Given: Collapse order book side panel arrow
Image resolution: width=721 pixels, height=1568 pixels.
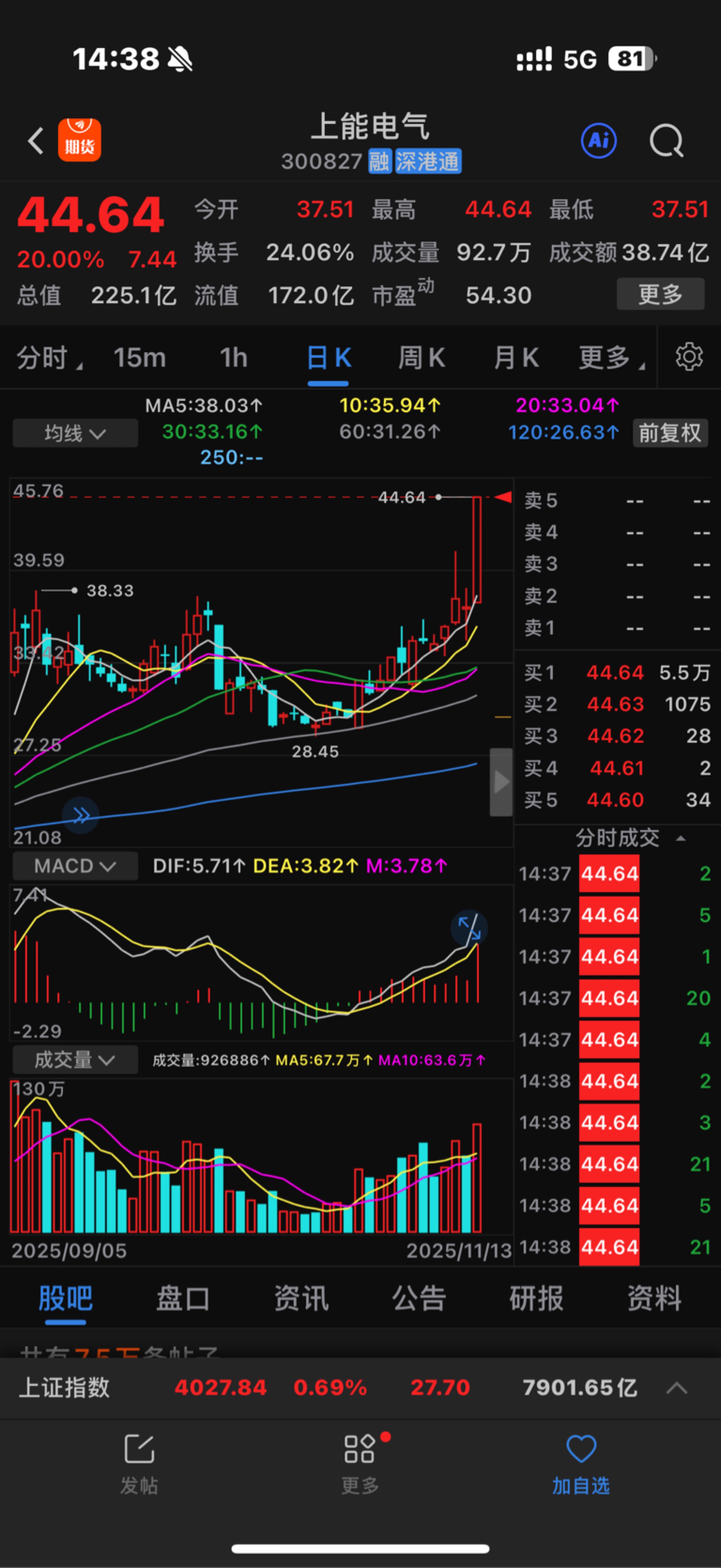Looking at the screenshot, I should (x=501, y=781).
